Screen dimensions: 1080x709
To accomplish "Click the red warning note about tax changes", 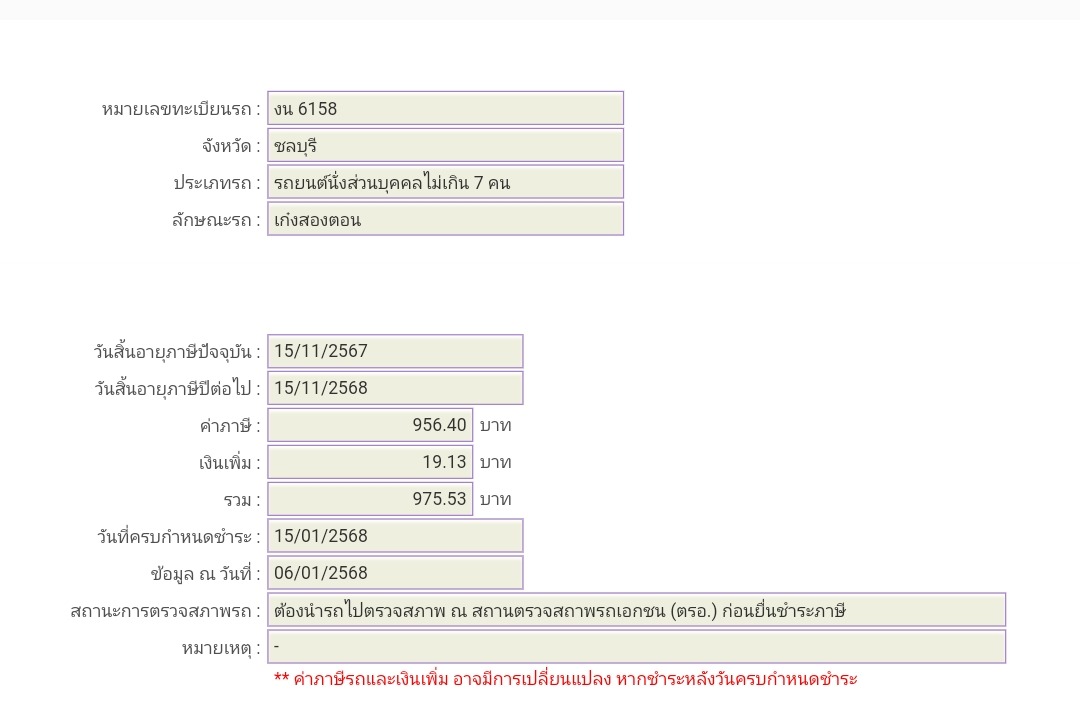I will coord(565,679).
